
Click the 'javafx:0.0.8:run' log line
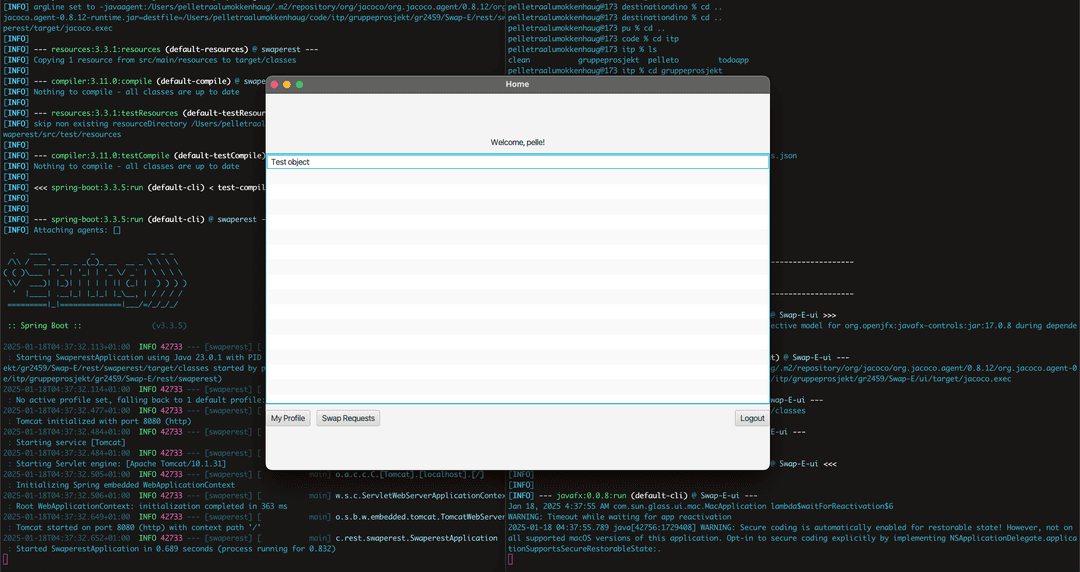[640, 496]
